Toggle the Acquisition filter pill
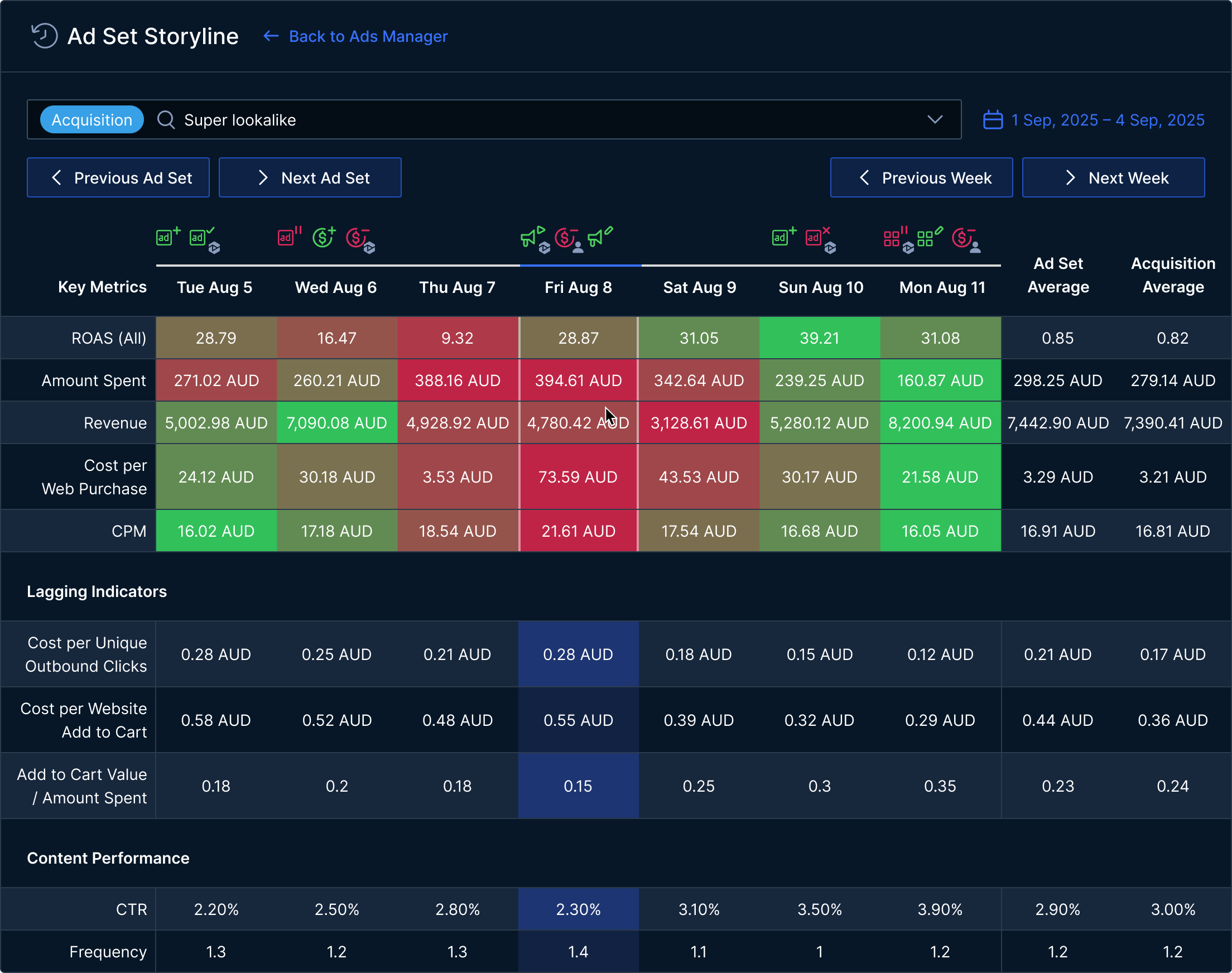The width and height of the screenshot is (1232, 973). (91, 119)
